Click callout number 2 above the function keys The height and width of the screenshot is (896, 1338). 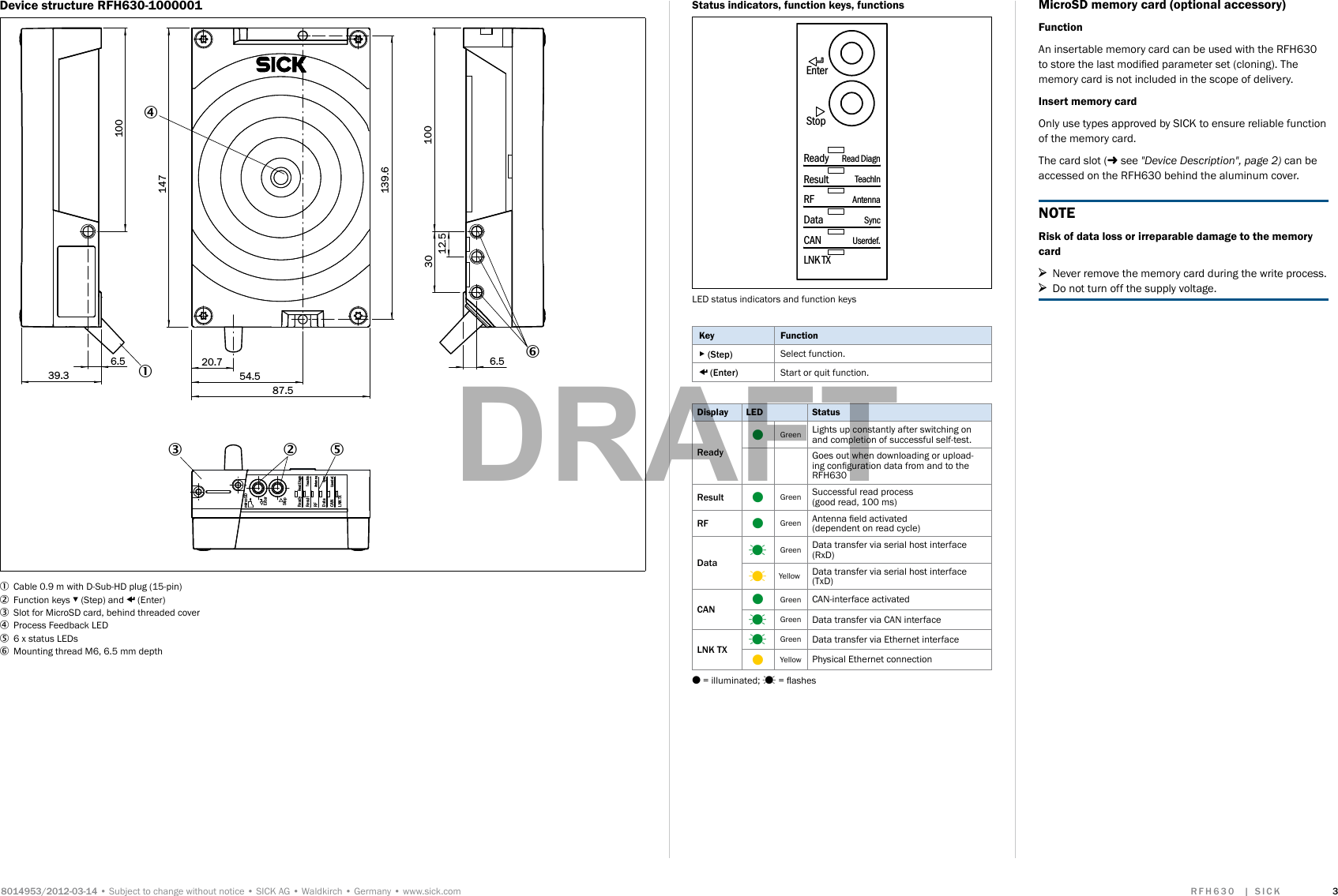290,449
